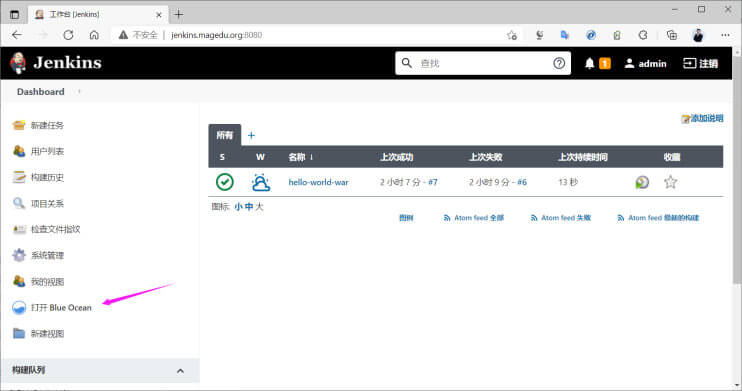Sort by 上次成功 column header
The height and width of the screenshot is (391, 742).
pyautogui.click(x=397, y=157)
